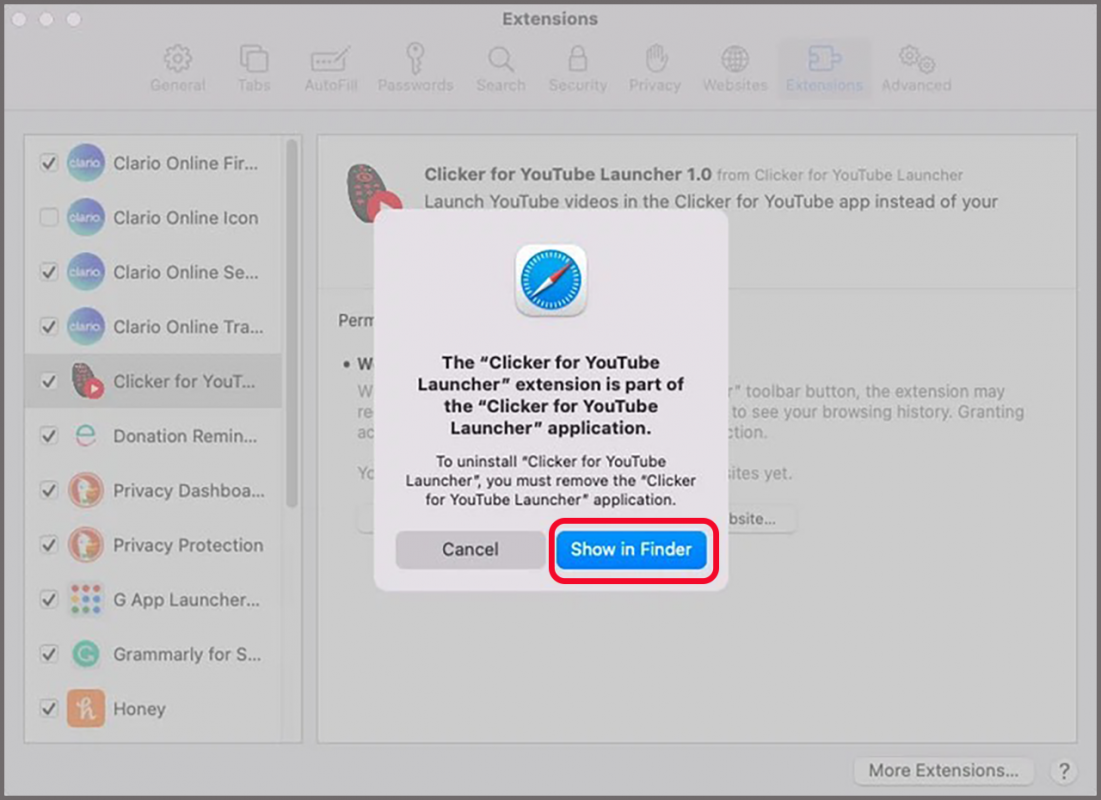Click Show in Finder button
Image resolution: width=1101 pixels, height=800 pixels.
pyautogui.click(x=631, y=549)
